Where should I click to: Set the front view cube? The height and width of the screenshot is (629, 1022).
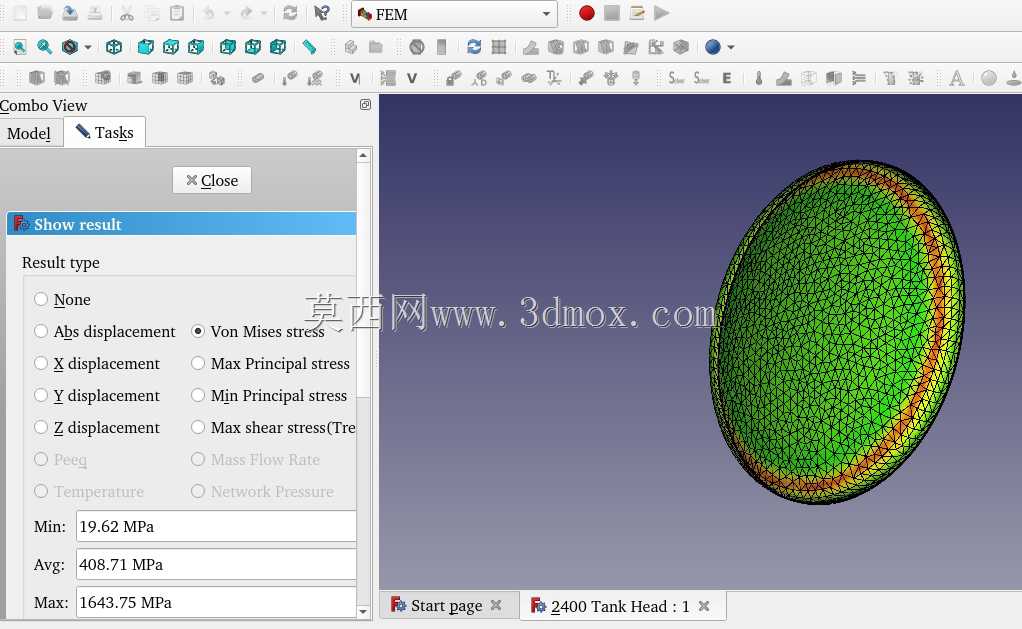pyautogui.click(x=145, y=47)
